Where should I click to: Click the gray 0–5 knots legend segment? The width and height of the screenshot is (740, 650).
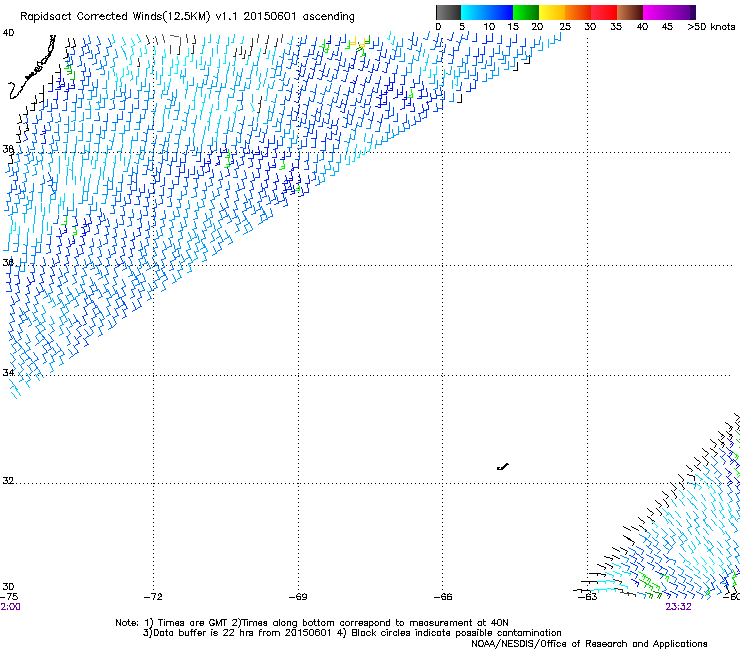448,12
